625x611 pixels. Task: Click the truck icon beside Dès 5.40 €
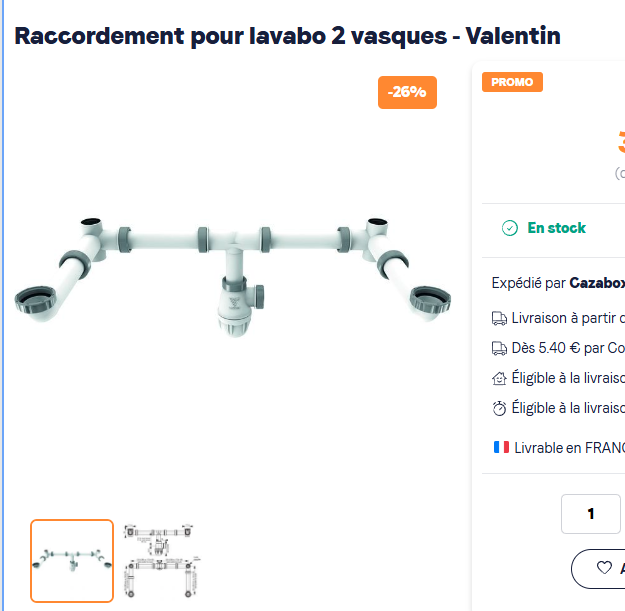coord(499,348)
